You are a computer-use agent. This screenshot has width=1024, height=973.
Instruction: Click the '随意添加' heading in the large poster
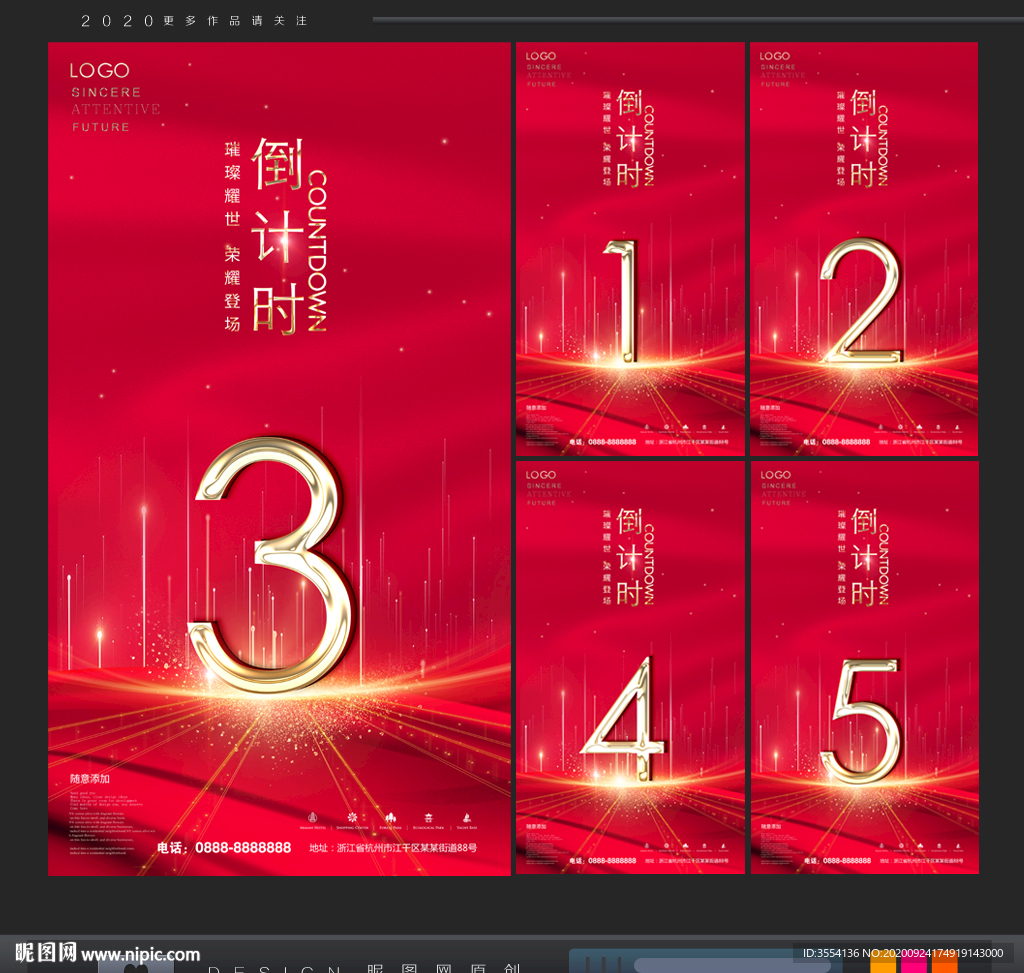pyautogui.click(x=89, y=778)
